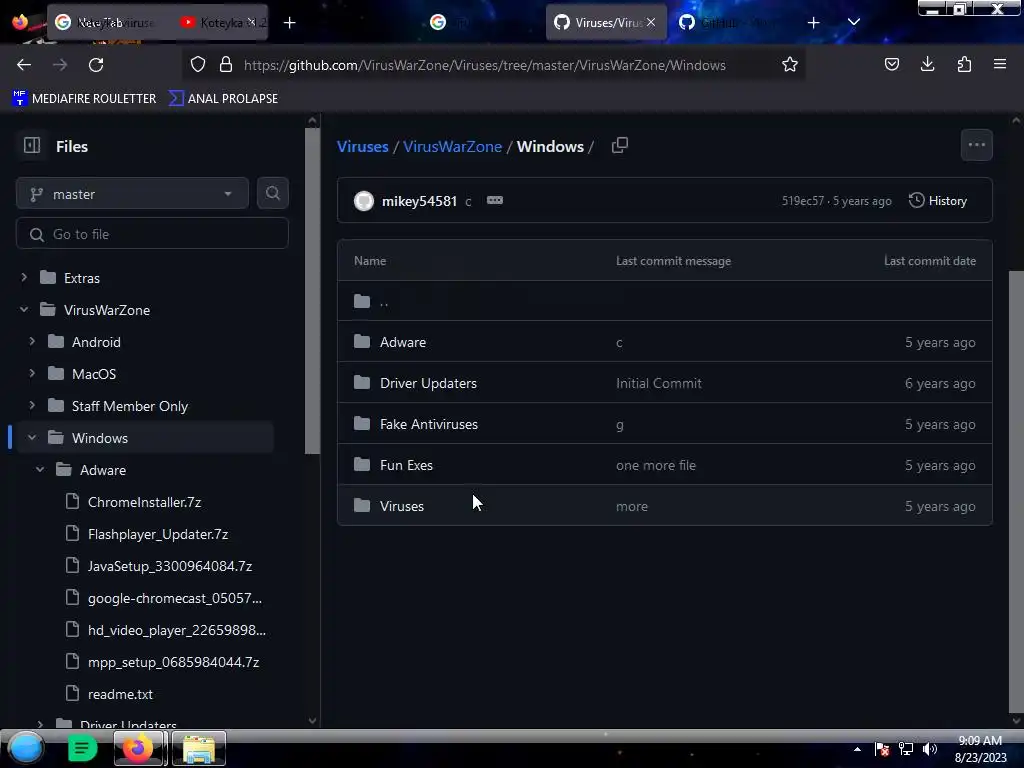Click mikey54581's avatar image
Image resolution: width=1024 pixels, height=768 pixels.
(x=364, y=200)
